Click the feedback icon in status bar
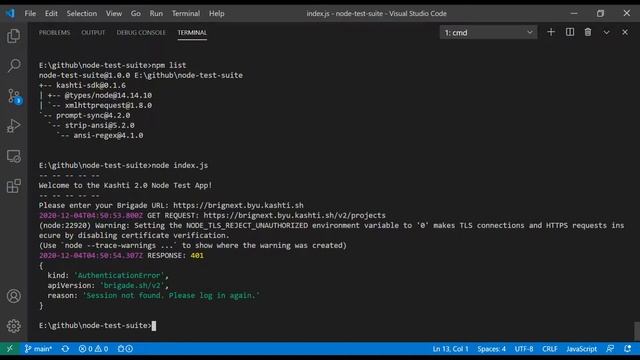This screenshot has height=360, width=640. (610, 349)
